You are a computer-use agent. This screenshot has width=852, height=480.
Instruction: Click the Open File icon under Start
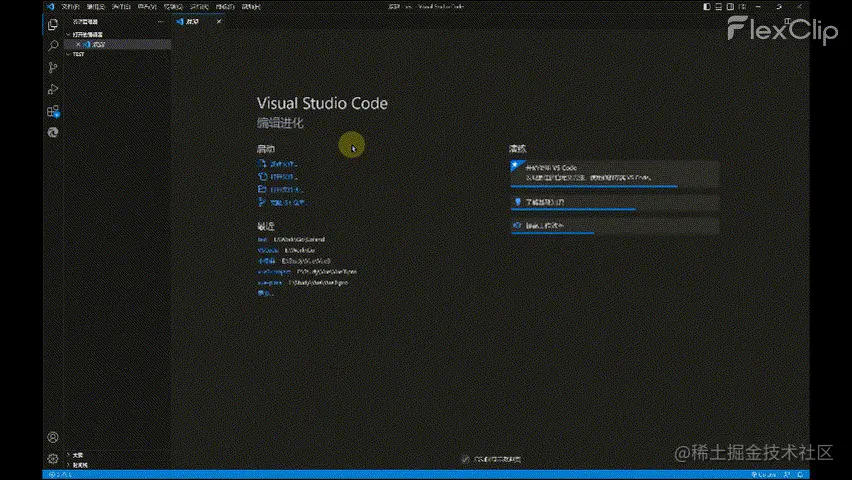(262, 176)
